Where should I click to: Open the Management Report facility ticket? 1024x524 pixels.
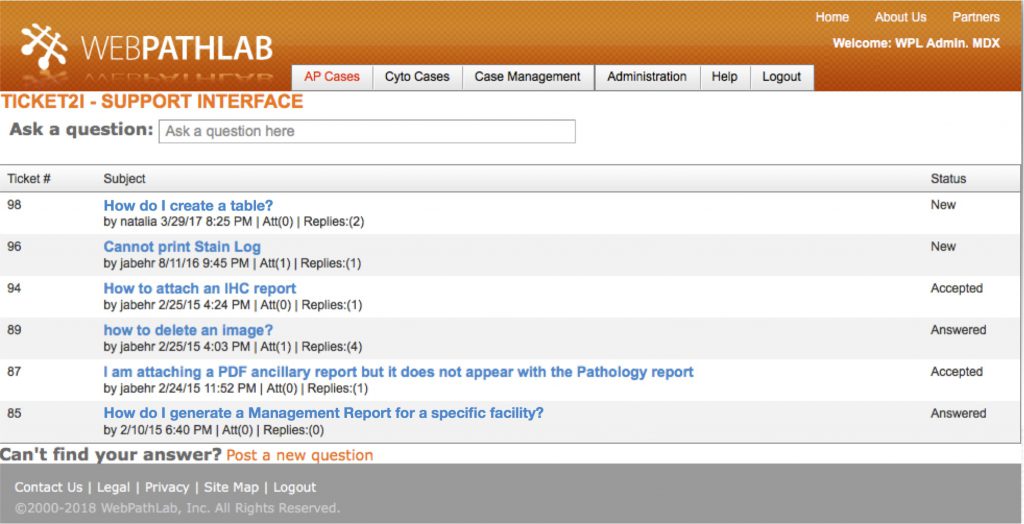coord(323,414)
